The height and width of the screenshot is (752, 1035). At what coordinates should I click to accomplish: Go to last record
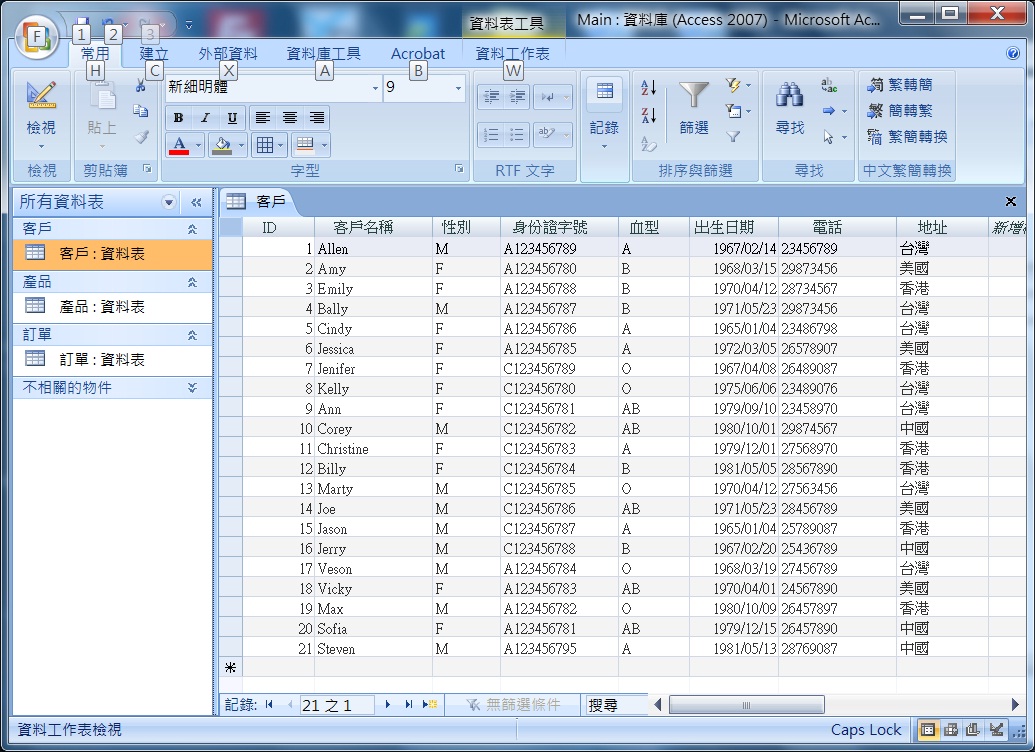pos(409,704)
